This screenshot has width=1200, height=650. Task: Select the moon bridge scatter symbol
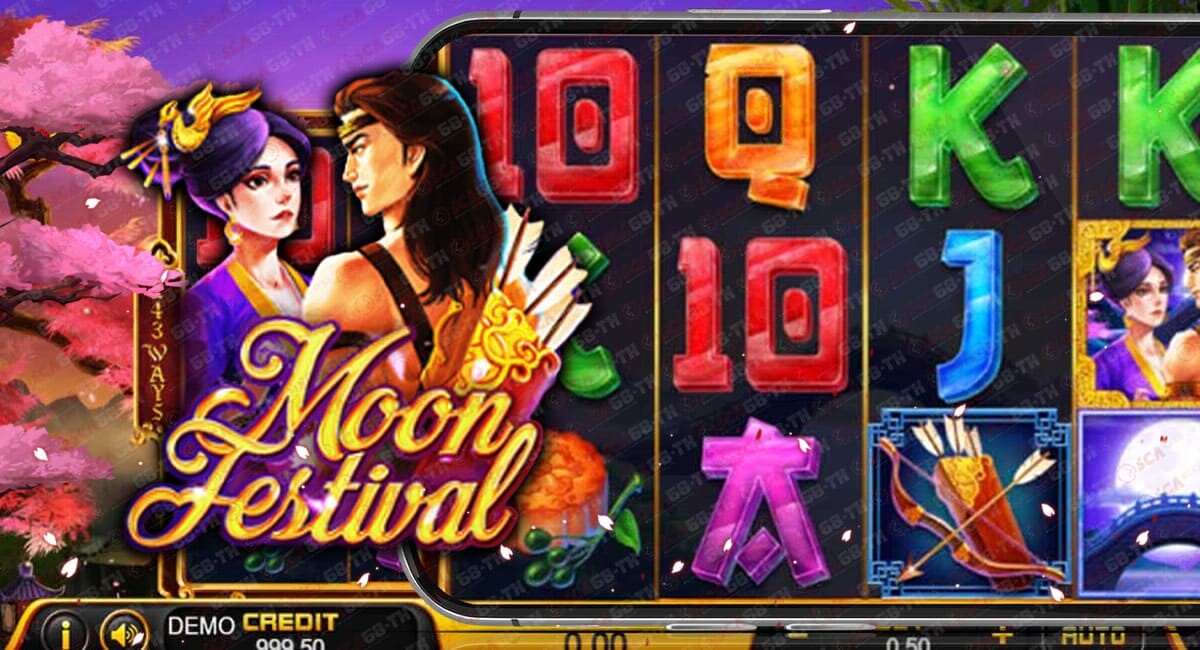tap(1140, 505)
